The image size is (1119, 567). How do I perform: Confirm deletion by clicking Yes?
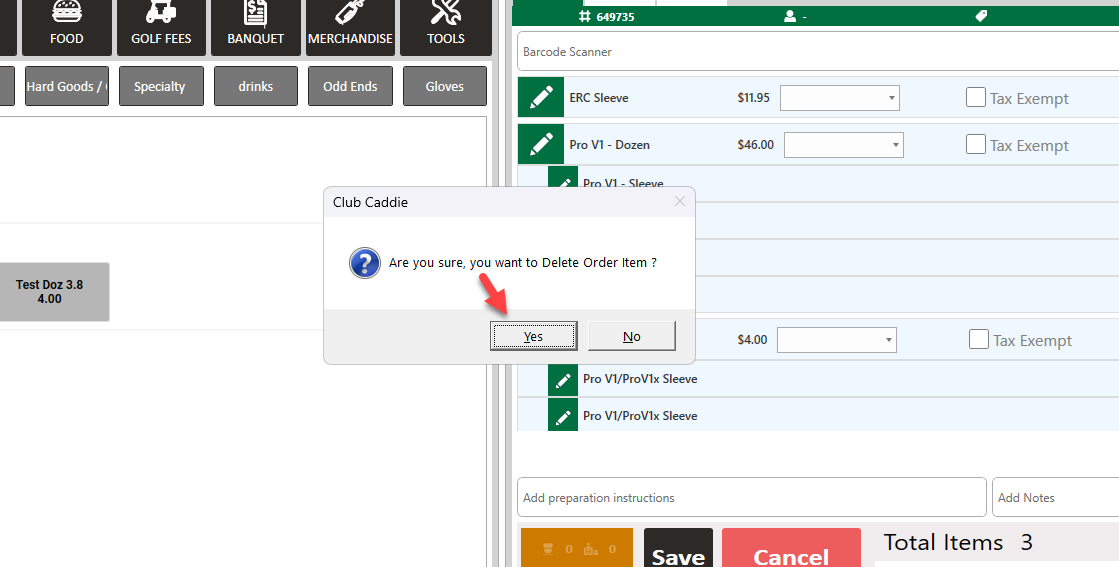(533, 336)
